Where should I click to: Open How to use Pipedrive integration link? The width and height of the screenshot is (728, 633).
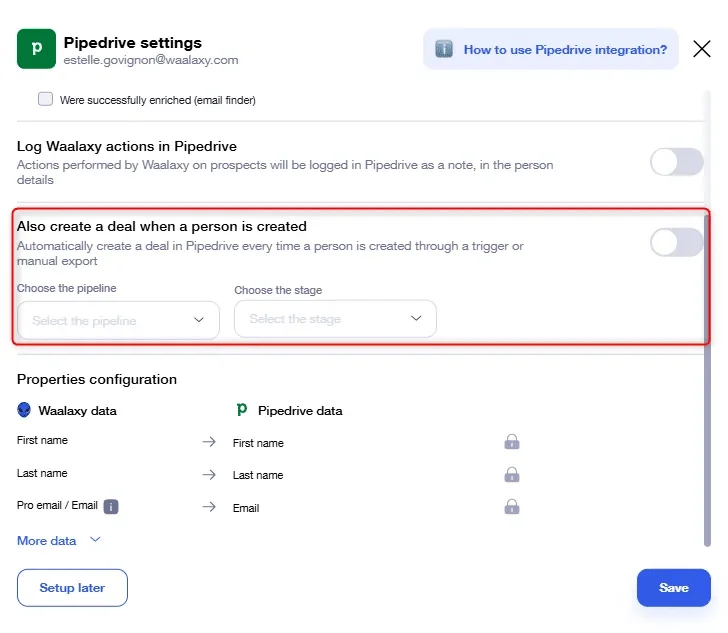[x=565, y=50]
